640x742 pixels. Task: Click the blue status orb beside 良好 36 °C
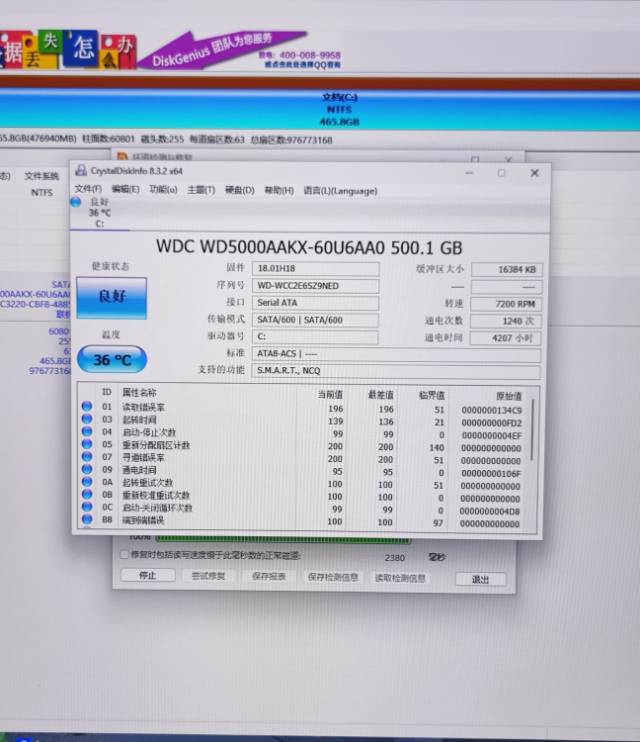[75, 202]
